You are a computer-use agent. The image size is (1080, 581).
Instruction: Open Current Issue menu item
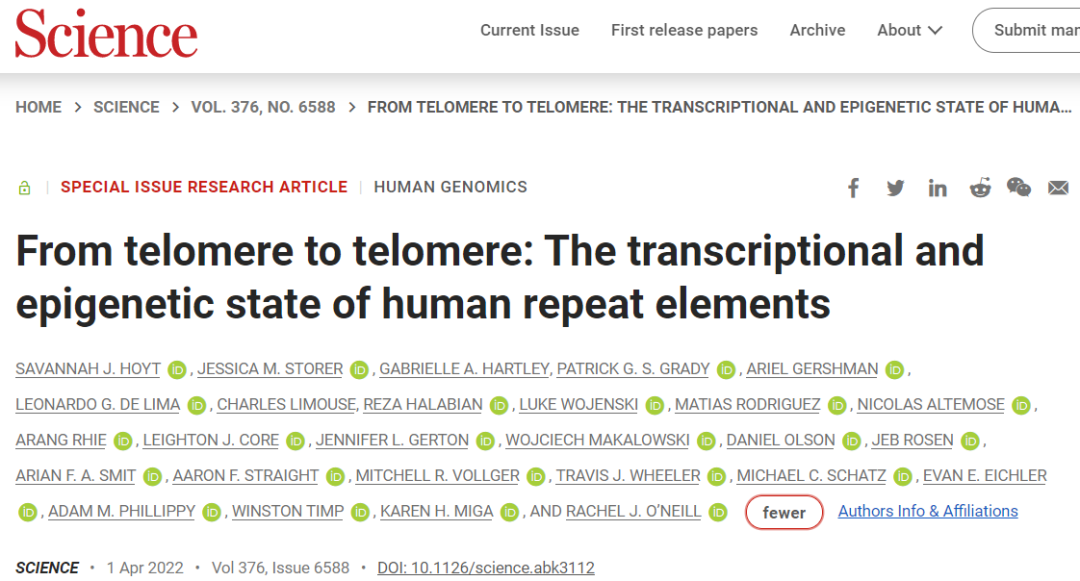(x=530, y=30)
